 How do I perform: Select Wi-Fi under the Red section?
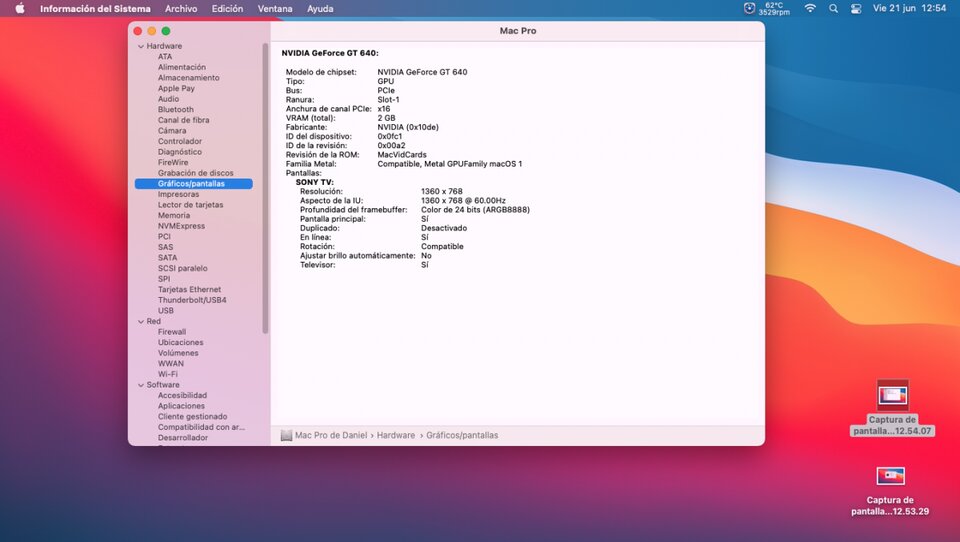pyautogui.click(x=167, y=374)
